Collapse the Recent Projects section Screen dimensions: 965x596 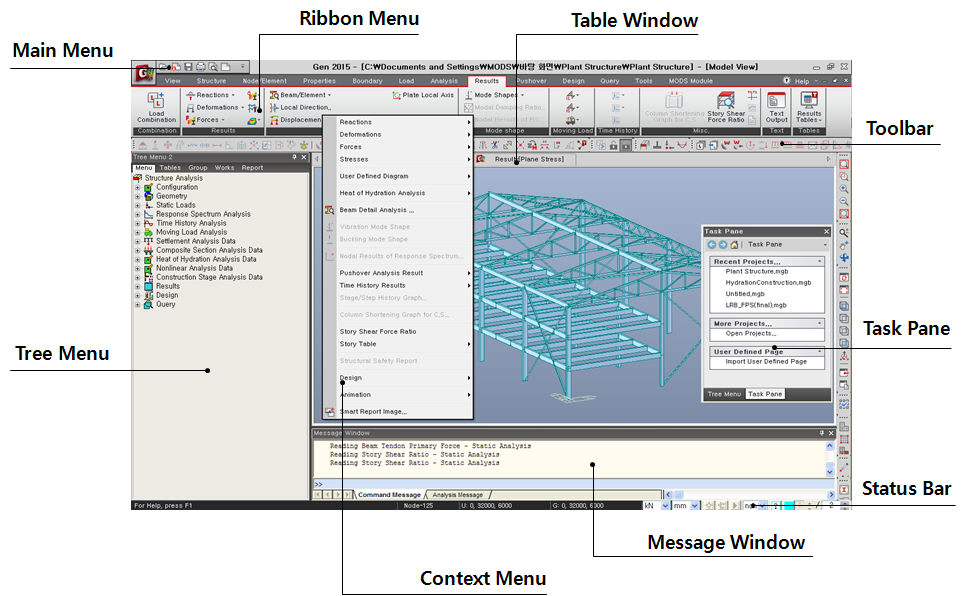point(819,262)
